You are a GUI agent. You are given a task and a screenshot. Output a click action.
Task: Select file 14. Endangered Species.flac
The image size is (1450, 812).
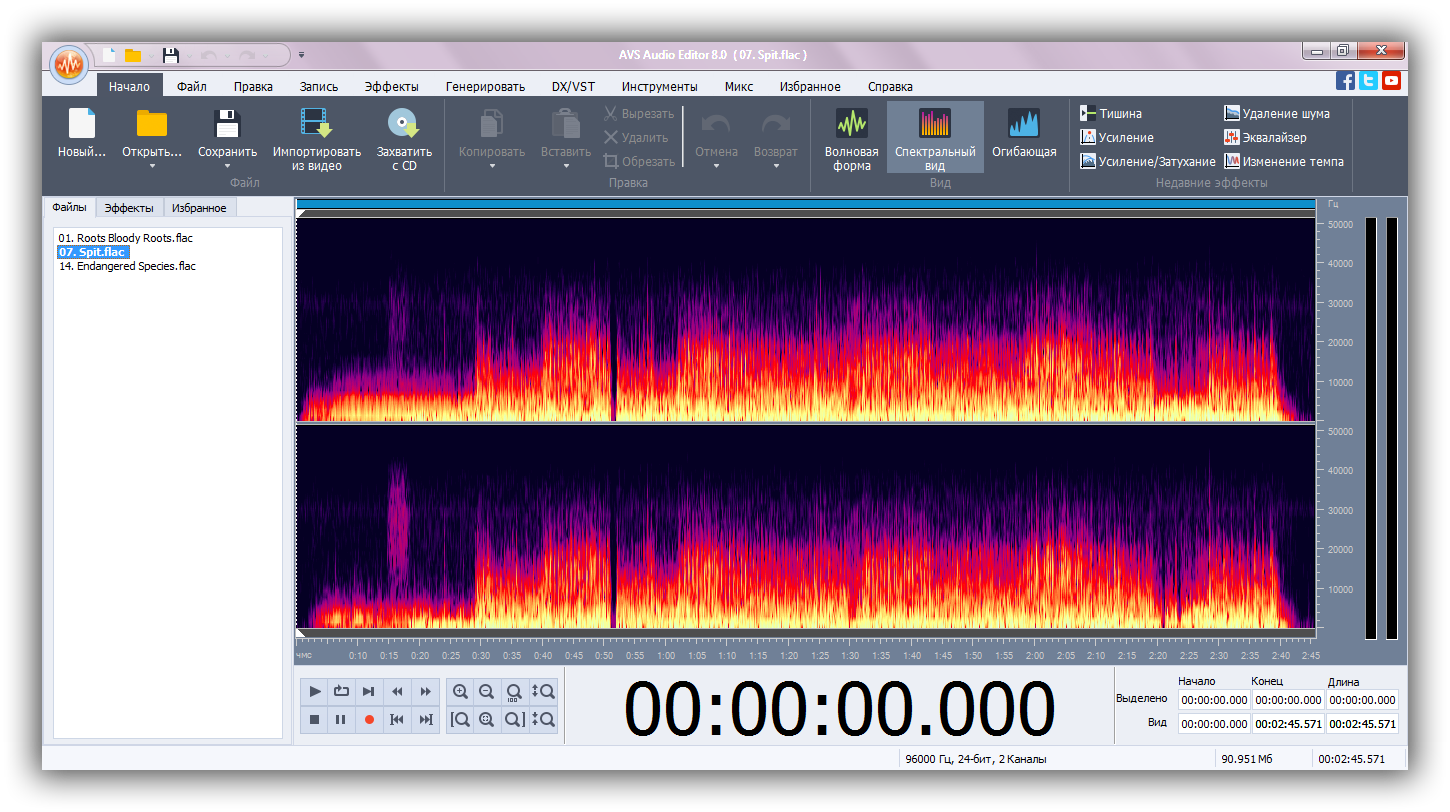pos(127,266)
